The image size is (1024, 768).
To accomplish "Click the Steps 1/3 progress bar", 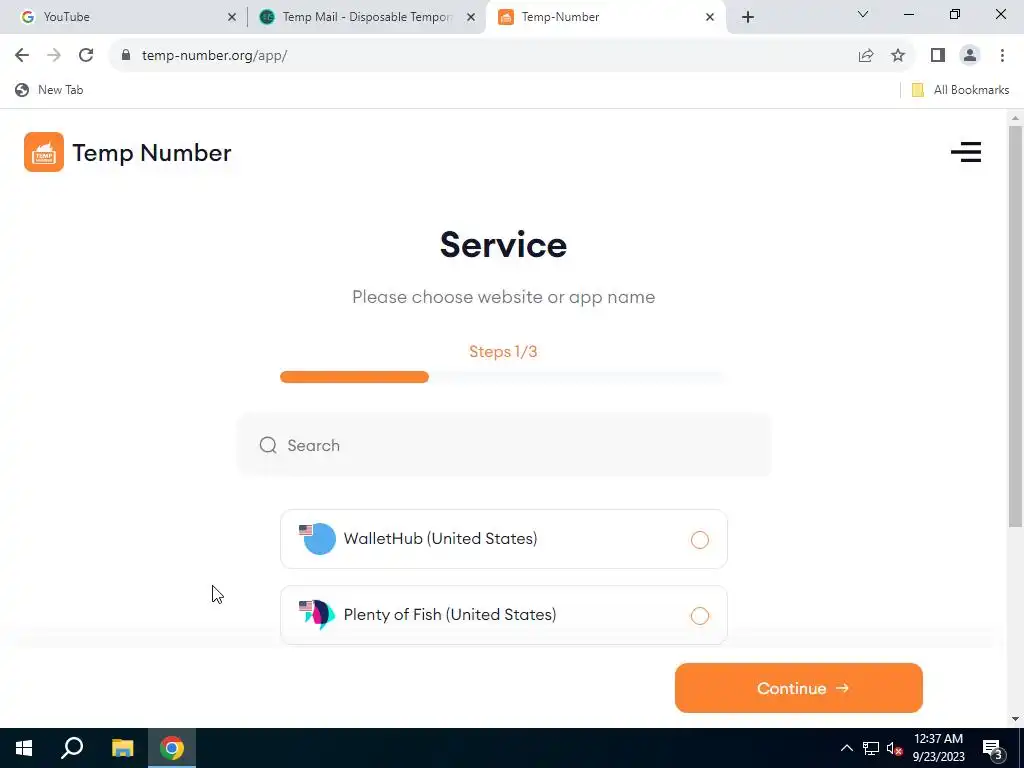I will coord(503,377).
